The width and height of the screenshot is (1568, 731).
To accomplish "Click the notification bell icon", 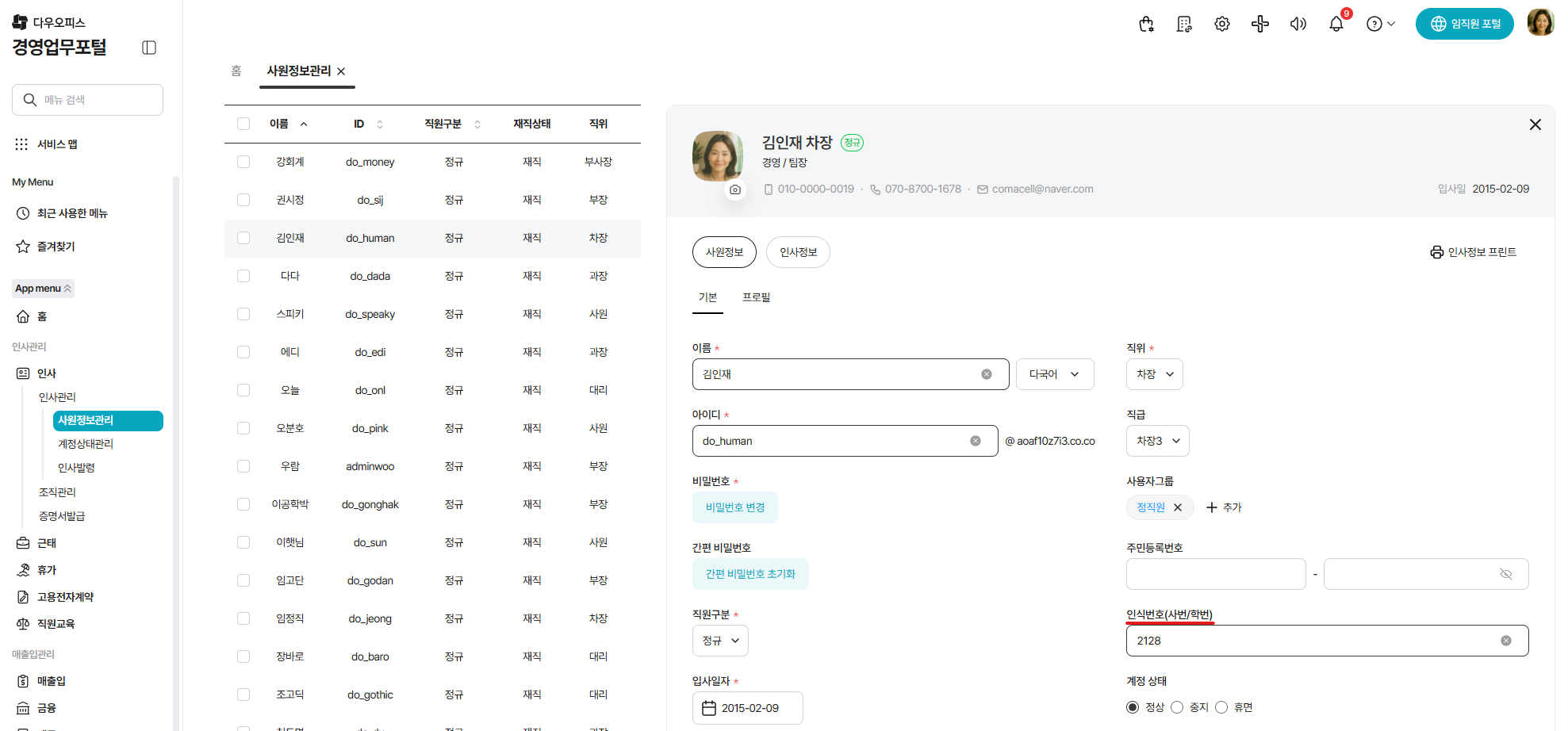I will (x=1336, y=24).
